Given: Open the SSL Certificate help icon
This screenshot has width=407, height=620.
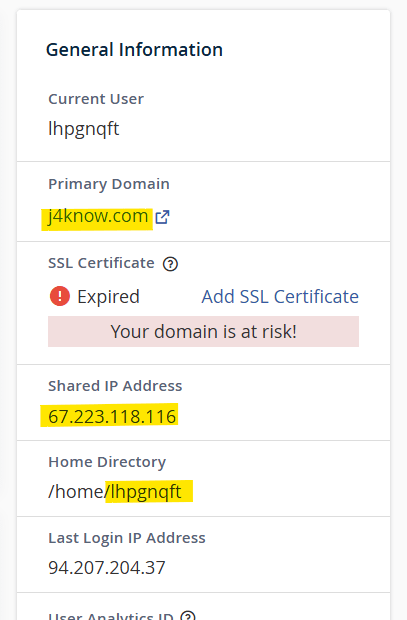Looking at the screenshot, I should click(170, 264).
